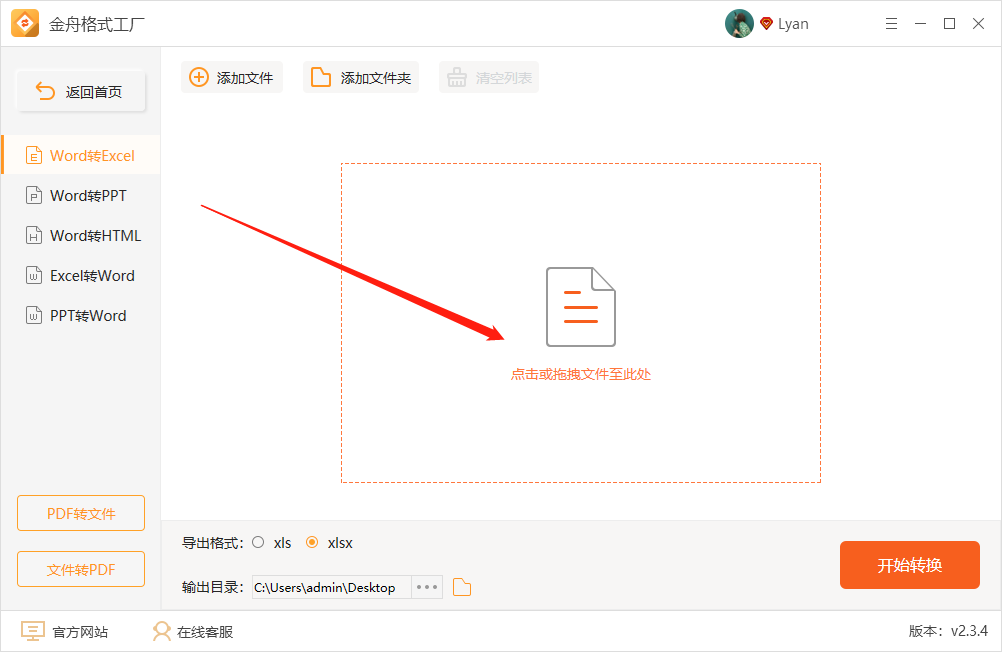Image resolution: width=1002 pixels, height=652 pixels.
Task: Select Word转PPT in sidebar
Action: coord(81,195)
